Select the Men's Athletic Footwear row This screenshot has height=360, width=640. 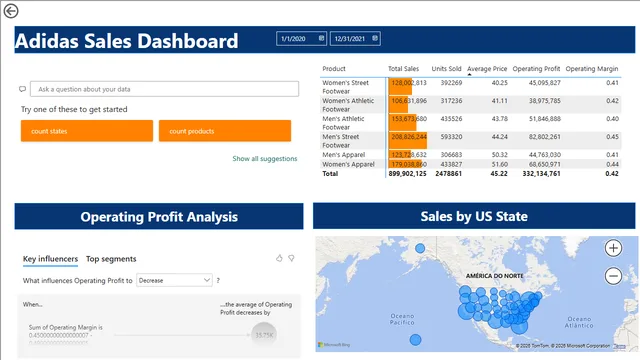click(x=471, y=122)
